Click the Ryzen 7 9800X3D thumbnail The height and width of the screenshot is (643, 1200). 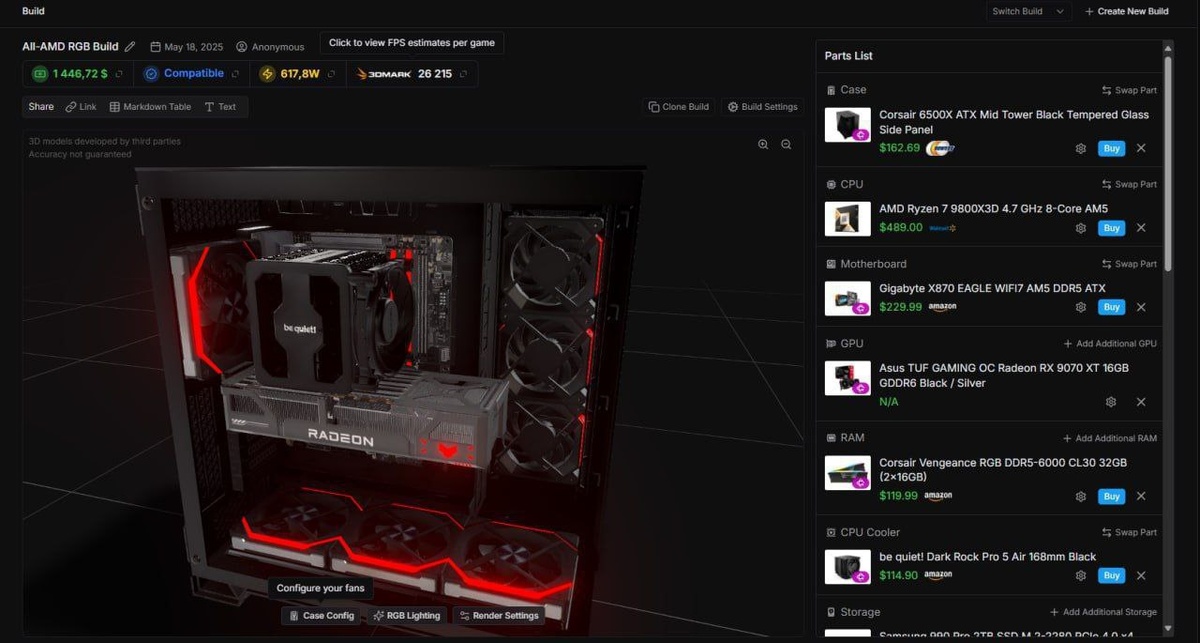847,219
